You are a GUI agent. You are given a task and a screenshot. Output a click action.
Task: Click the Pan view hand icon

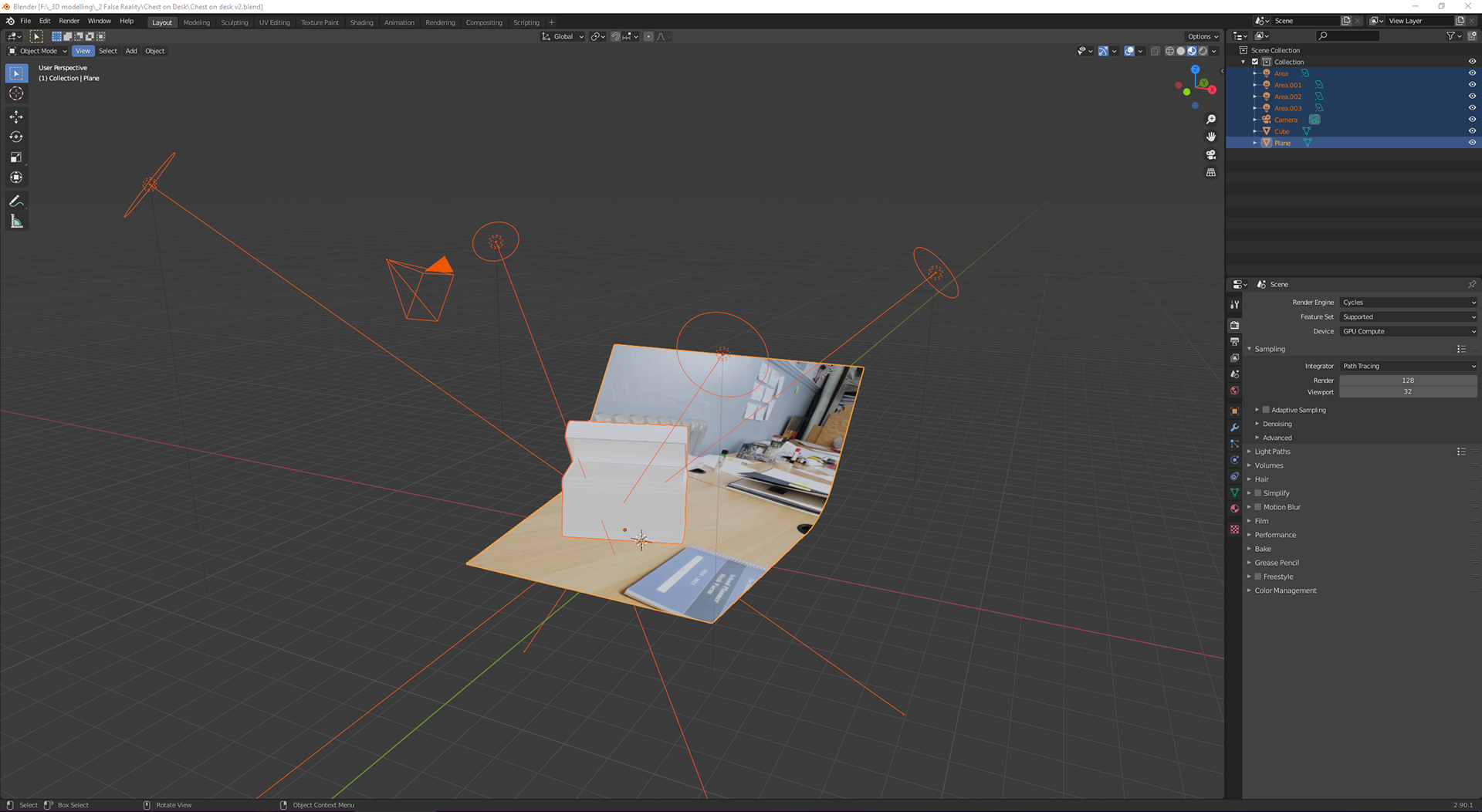pyautogui.click(x=1210, y=137)
